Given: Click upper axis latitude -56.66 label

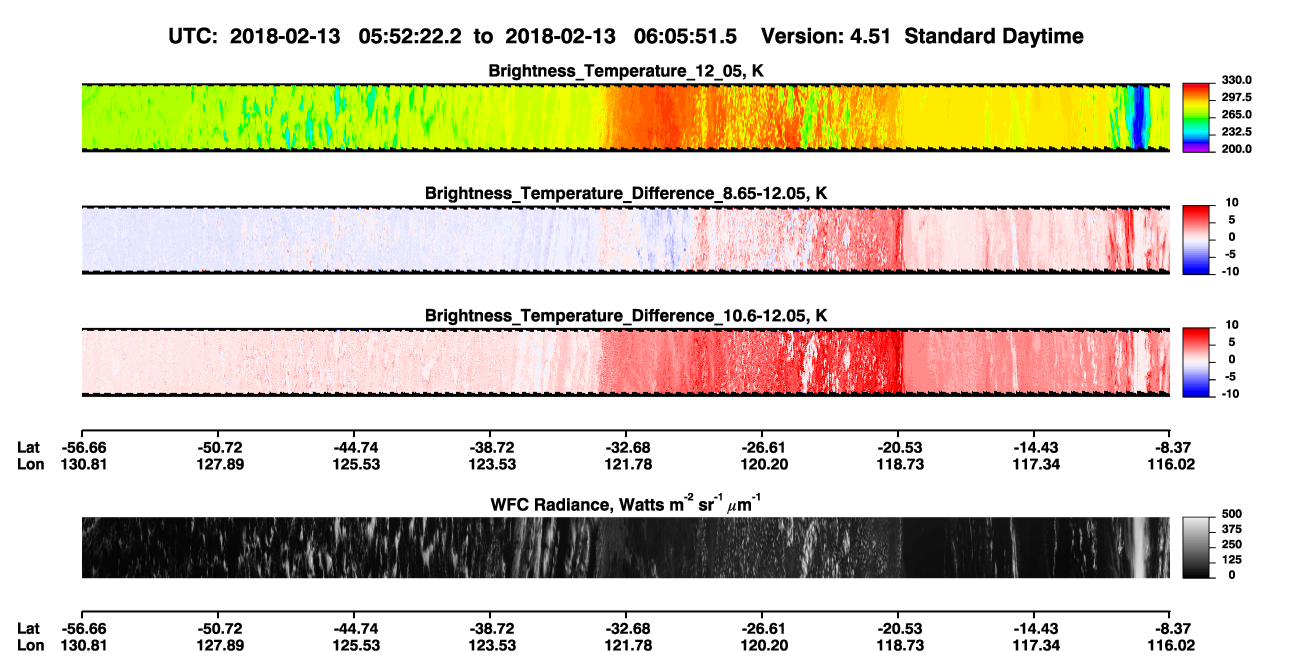Looking at the screenshot, I should pyautogui.click(x=83, y=447).
